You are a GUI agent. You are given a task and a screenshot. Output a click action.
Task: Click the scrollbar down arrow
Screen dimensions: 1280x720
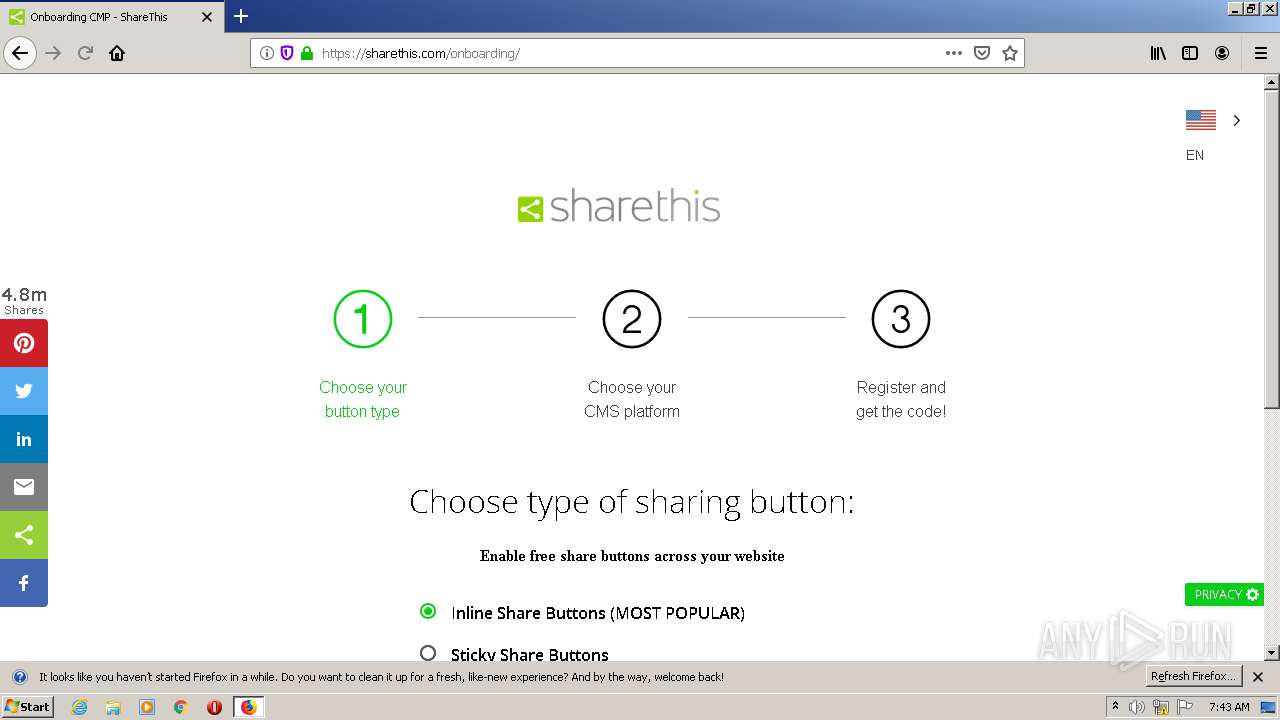[x=1272, y=653]
